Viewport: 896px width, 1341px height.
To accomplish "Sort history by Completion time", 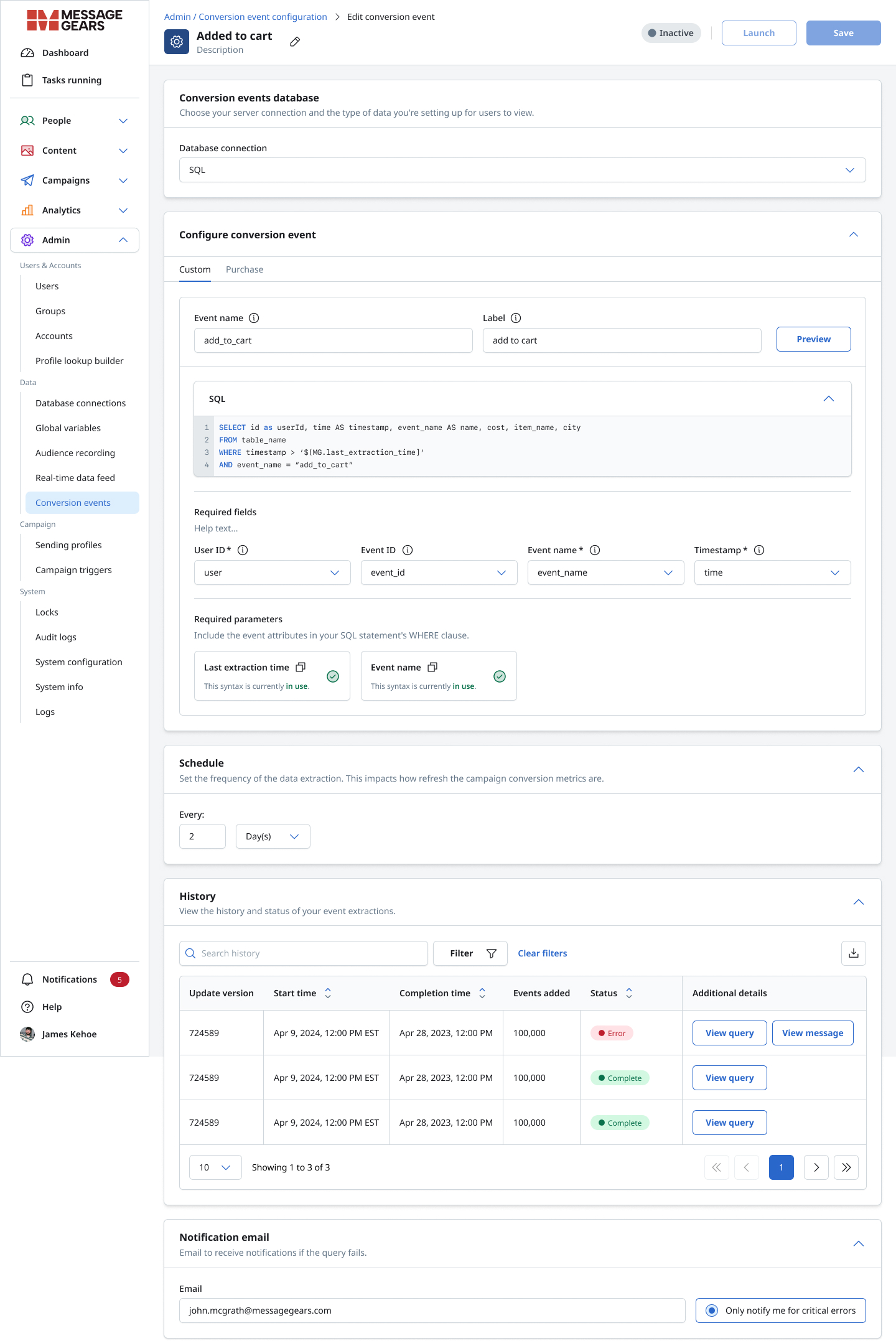I will pyautogui.click(x=482, y=993).
